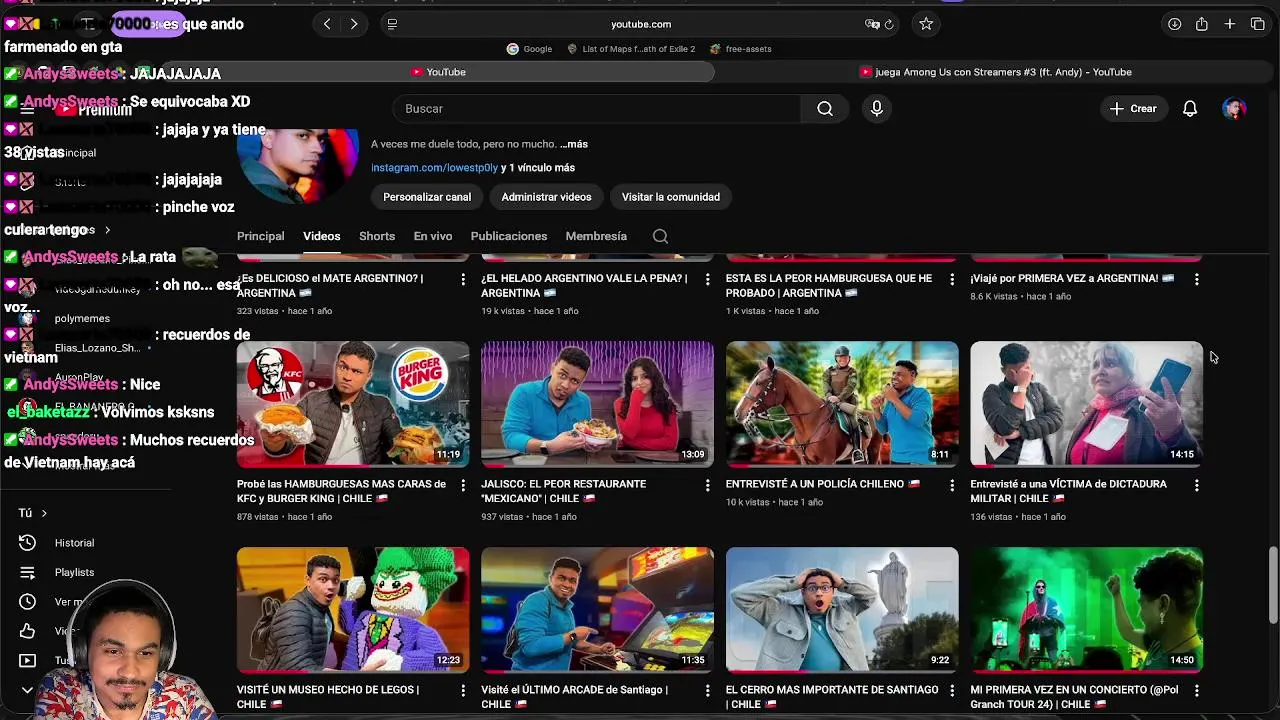Open a new tab with the plus icon
Viewport: 1280px width, 720px height.
[x=1230, y=24]
